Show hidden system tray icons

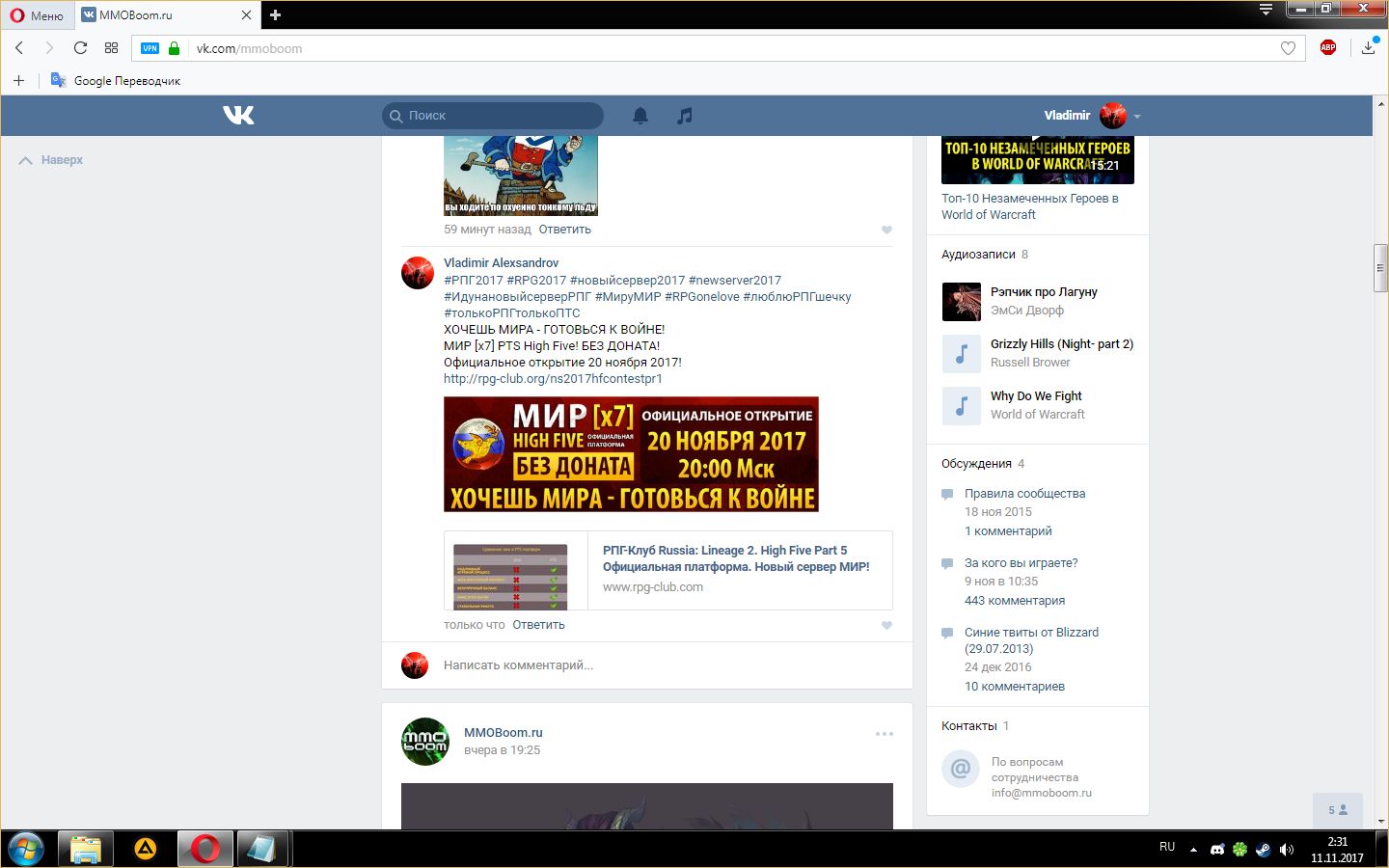tap(1193, 850)
